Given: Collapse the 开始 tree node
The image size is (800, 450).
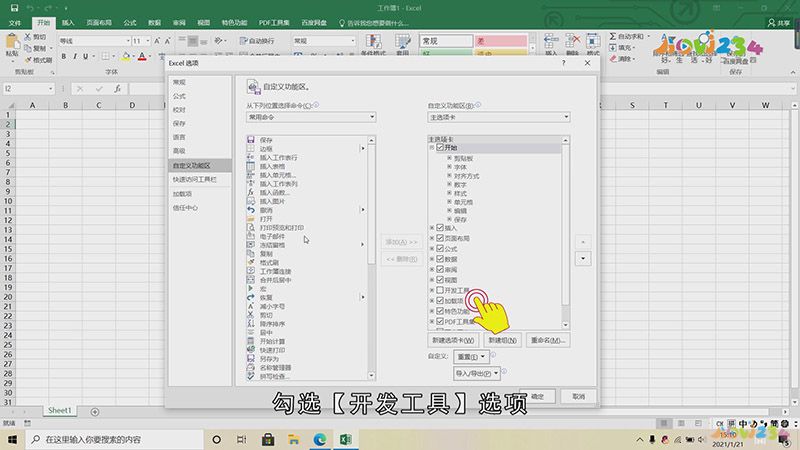Looking at the screenshot, I should tap(432, 147).
